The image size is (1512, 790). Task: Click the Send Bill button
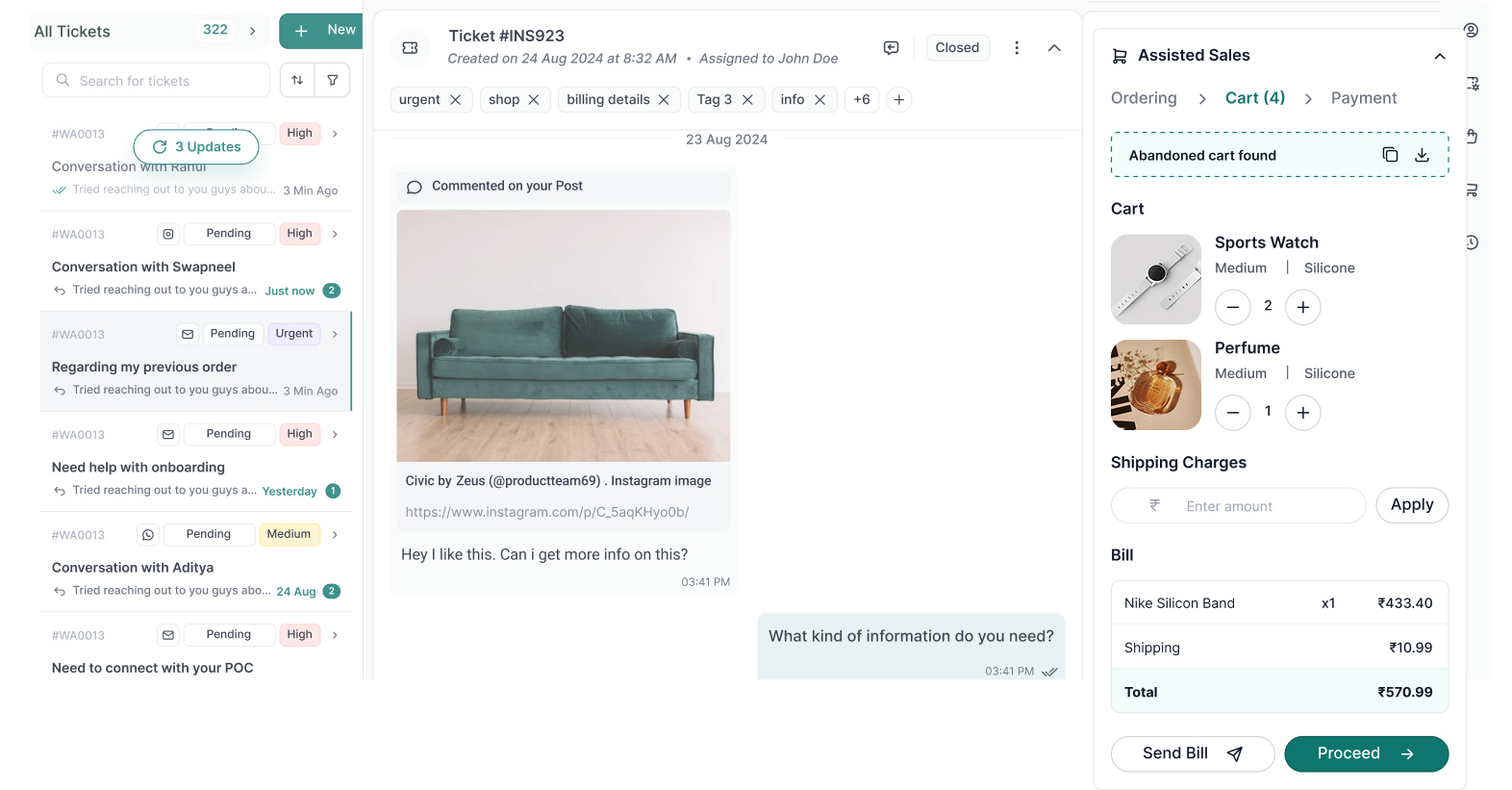(x=1193, y=753)
